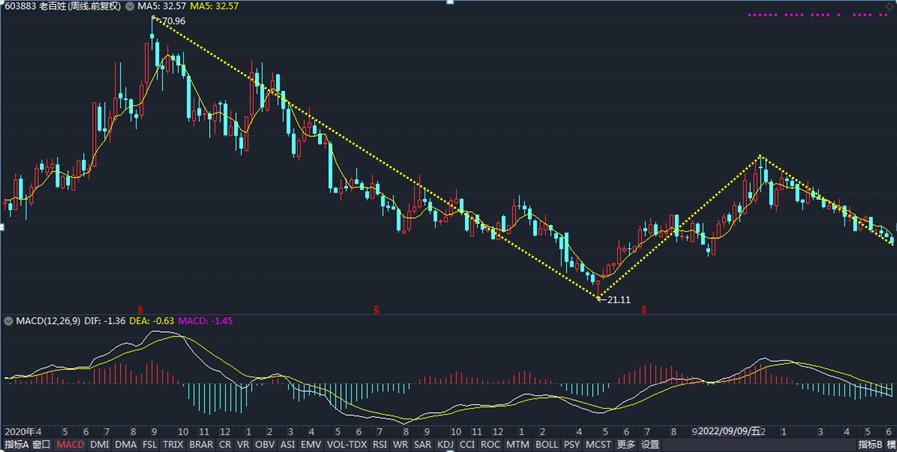Click the DEA: -0.63 value
This screenshot has width=897, height=452.
pos(152,322)
